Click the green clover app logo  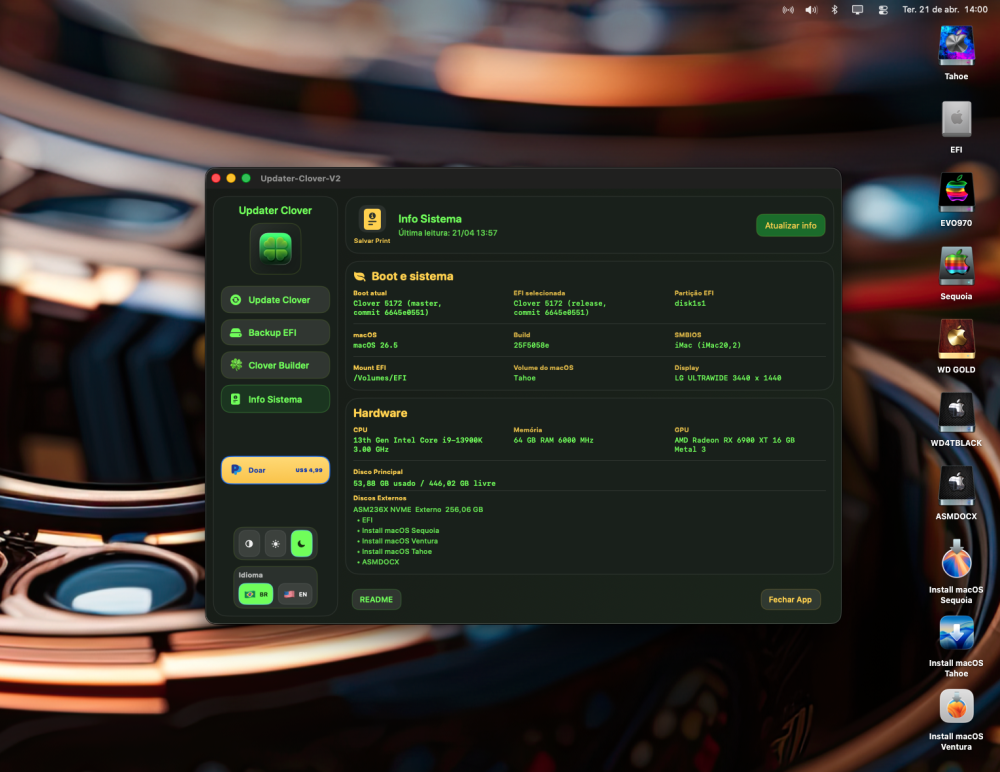(x=276, y=248)
